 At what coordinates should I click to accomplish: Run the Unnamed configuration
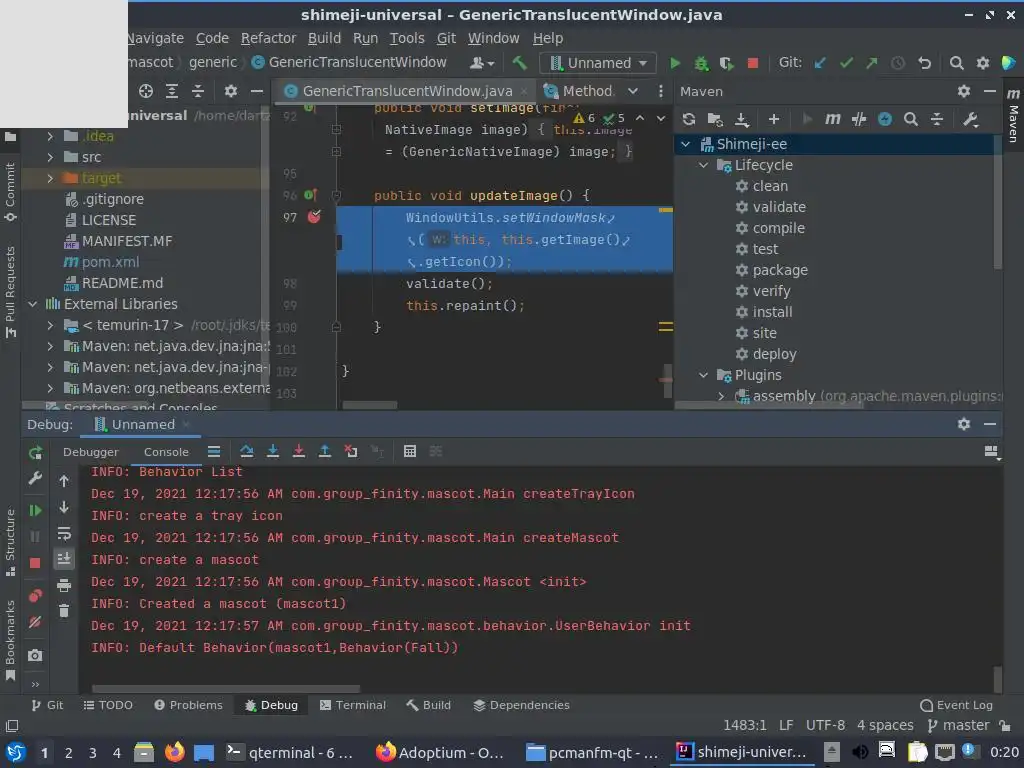[675, 63]
